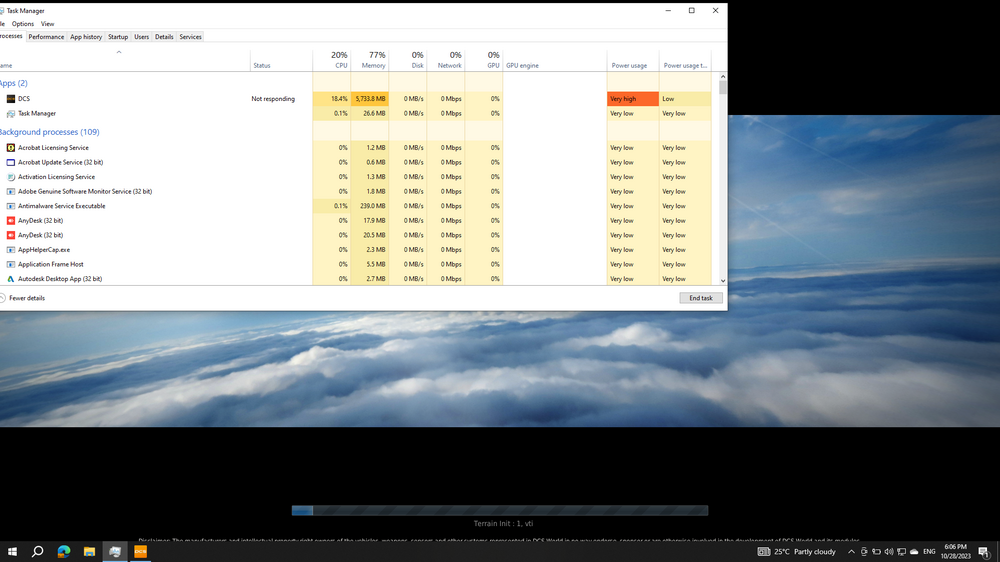Image resolution: width=1000 pixels, height=562 pixels.
Task: Click ENG language indicator
Action: tap(929, 552)
